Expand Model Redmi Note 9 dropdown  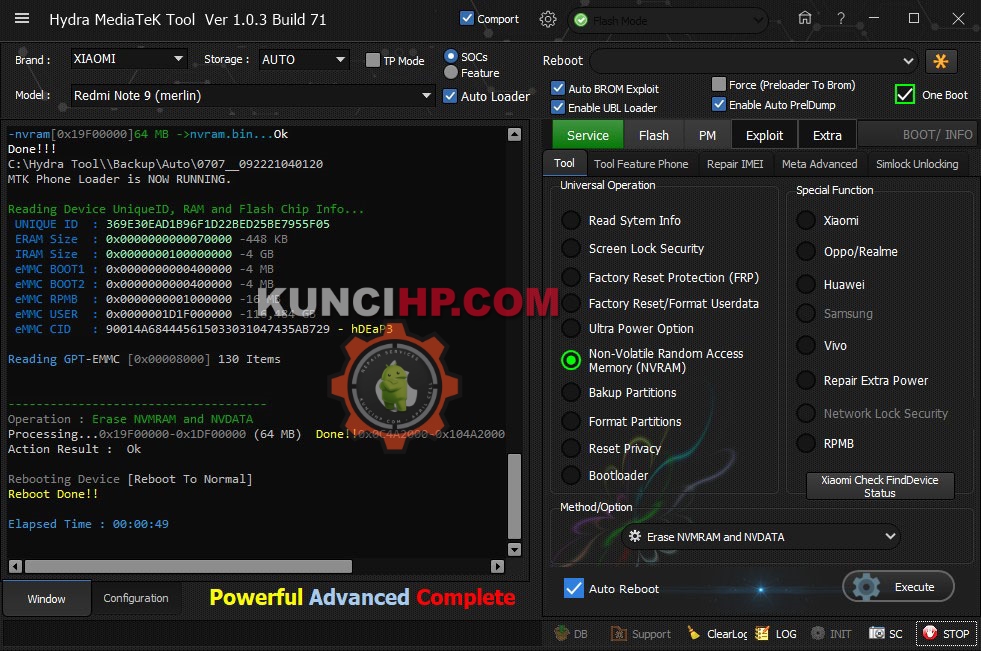(x=252, y=96)
